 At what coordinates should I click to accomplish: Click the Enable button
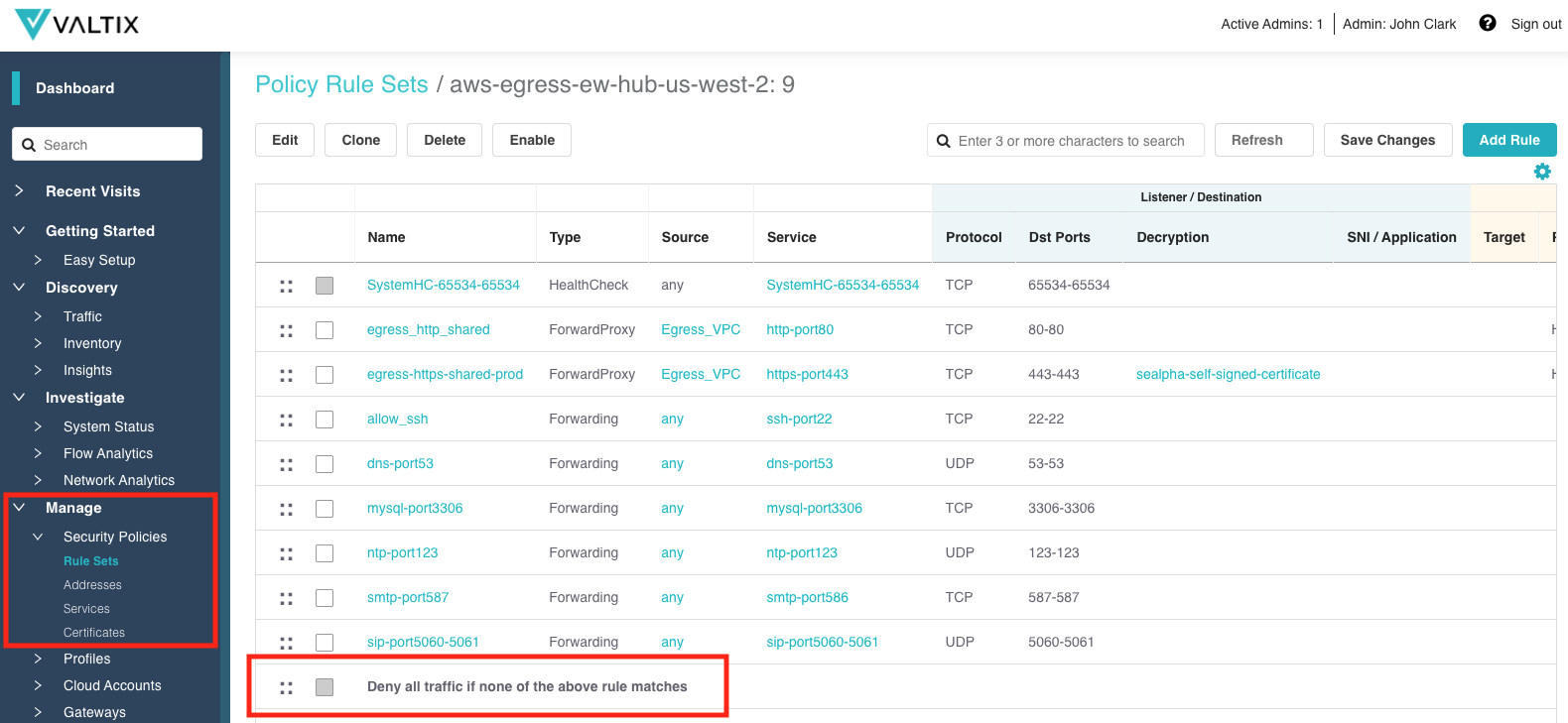click(x=532, y=140)
